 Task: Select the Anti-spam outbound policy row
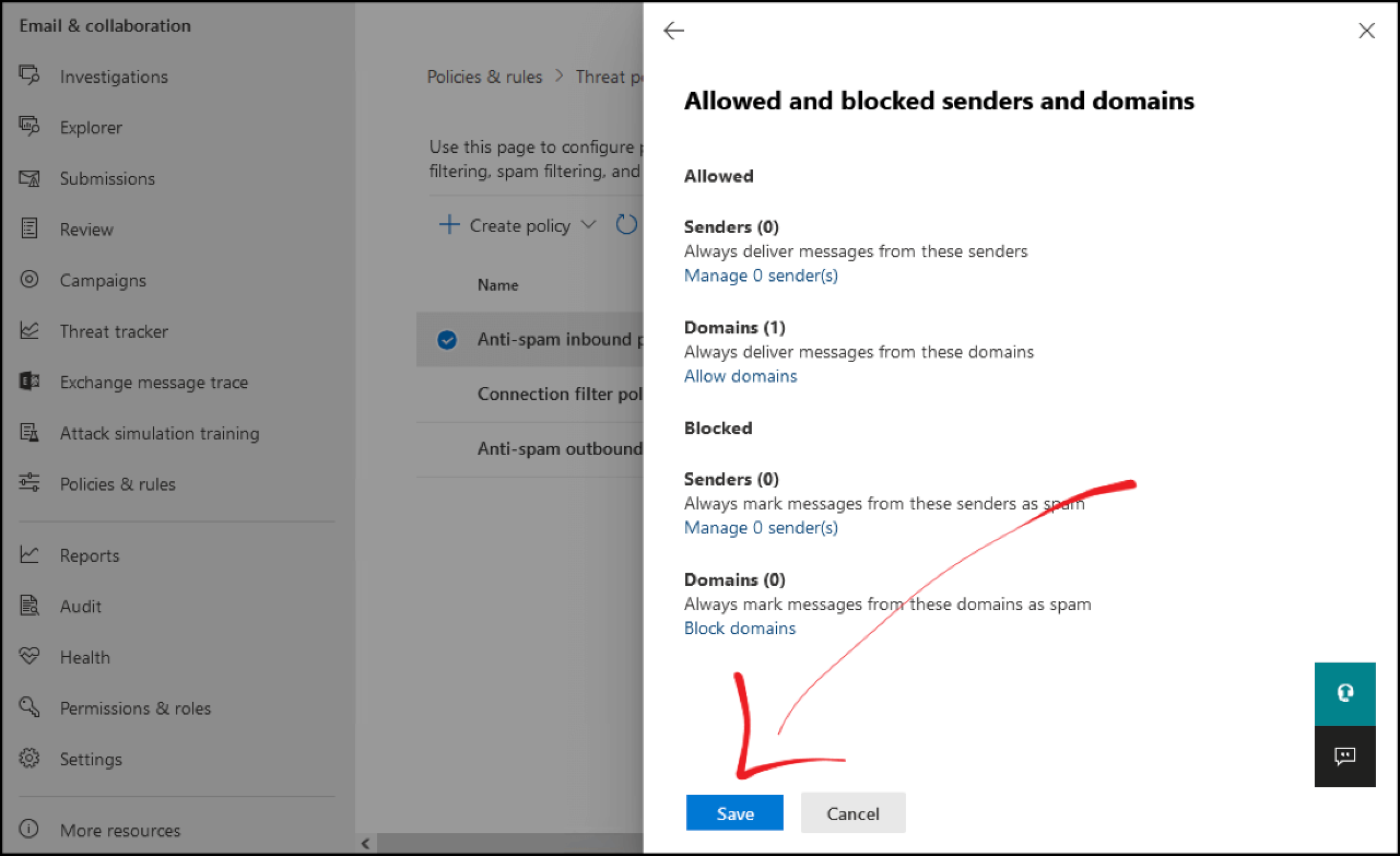(x=529, y=449)
